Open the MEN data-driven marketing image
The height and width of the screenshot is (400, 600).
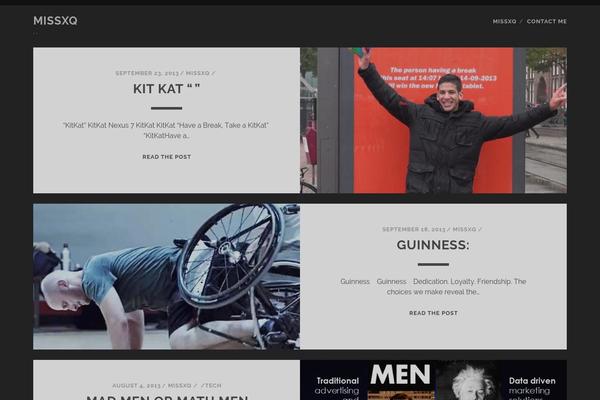(x=434, y=380)
